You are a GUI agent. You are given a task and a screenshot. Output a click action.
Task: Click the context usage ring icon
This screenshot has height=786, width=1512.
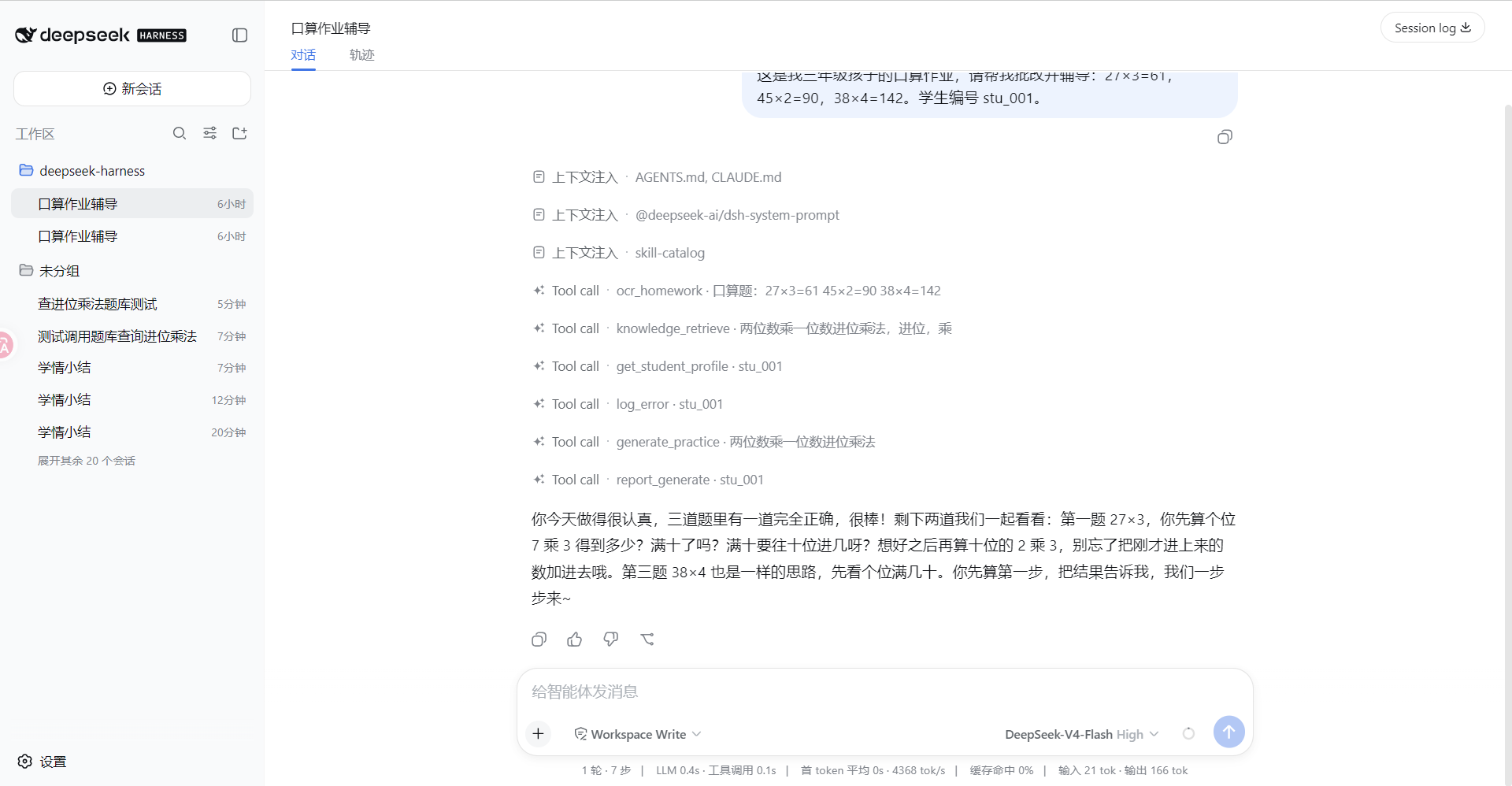[1188, 733]
